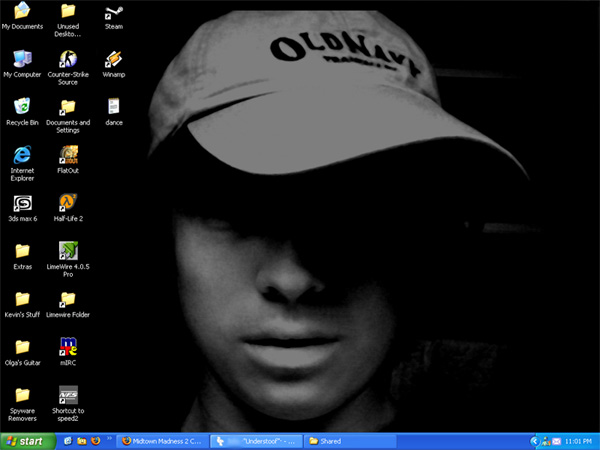The image size is (600, 450).
Task: Select the Recycle Bin icon
Action: point(22,106)
